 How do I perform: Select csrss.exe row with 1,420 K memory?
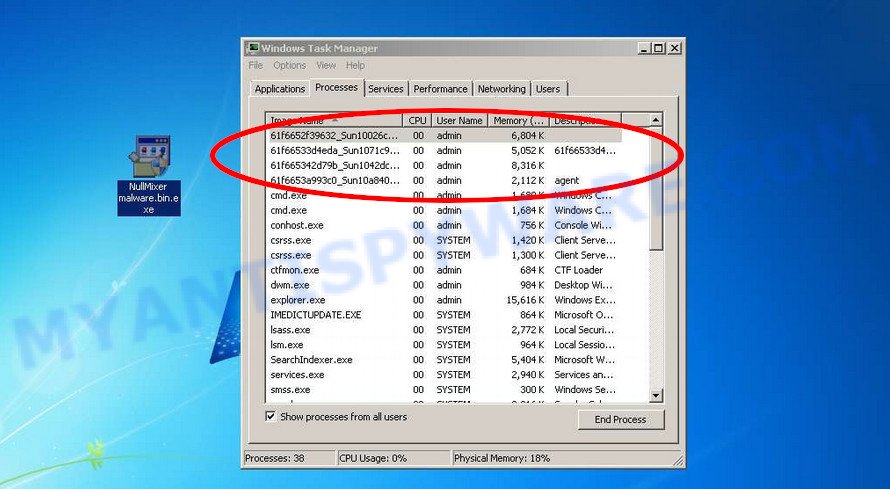coord(446,240)
